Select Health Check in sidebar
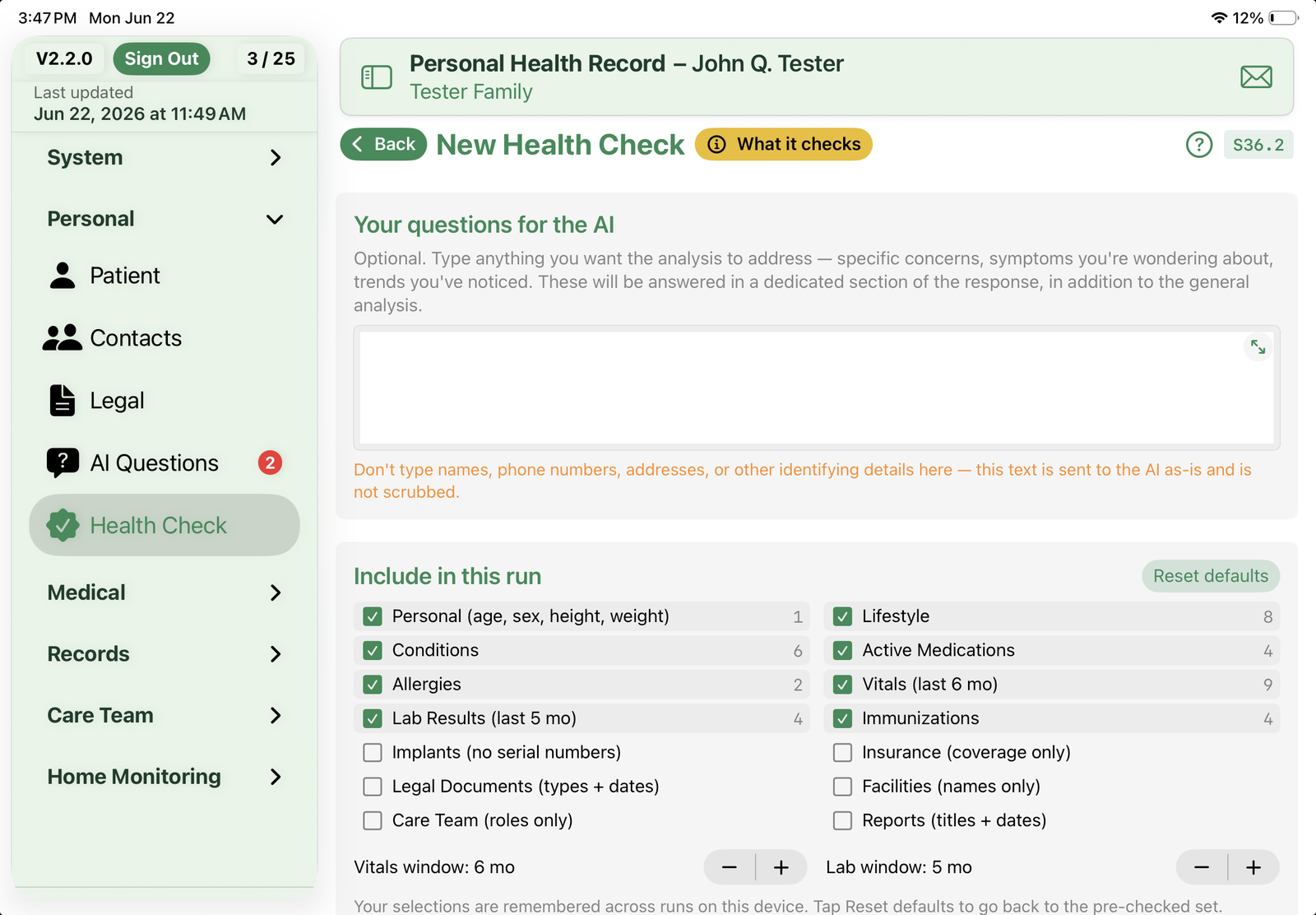 [164, 525]
